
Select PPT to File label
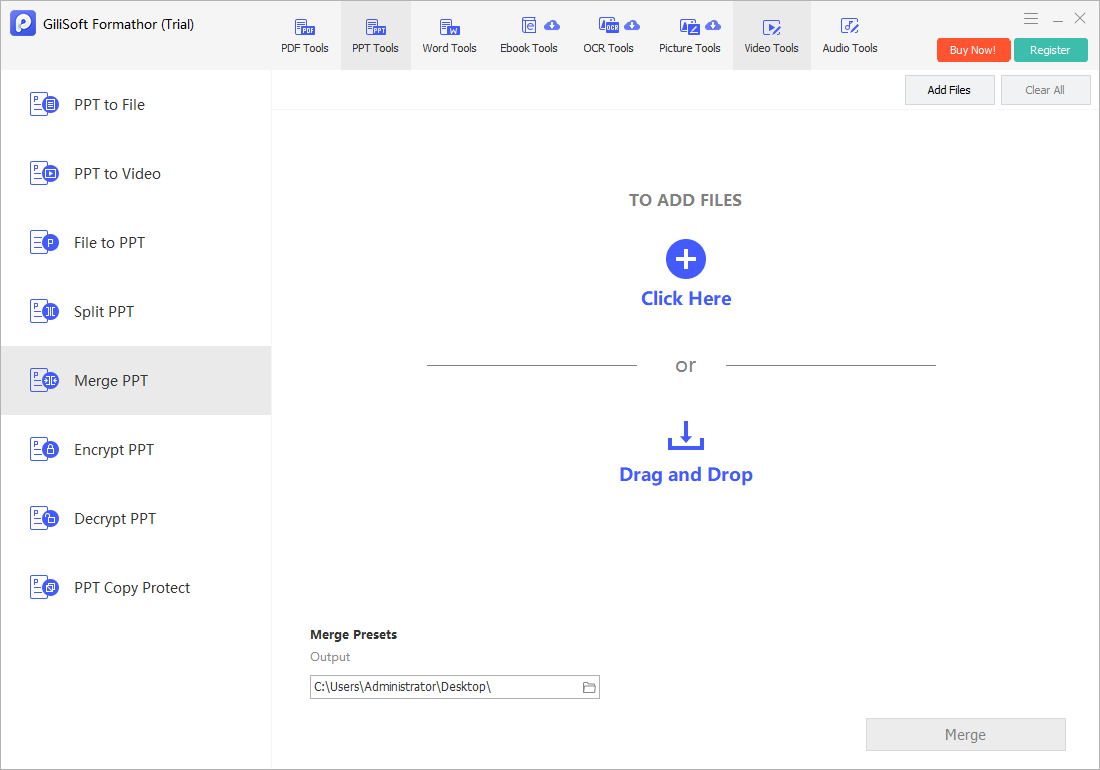click(x=109, y=104)
